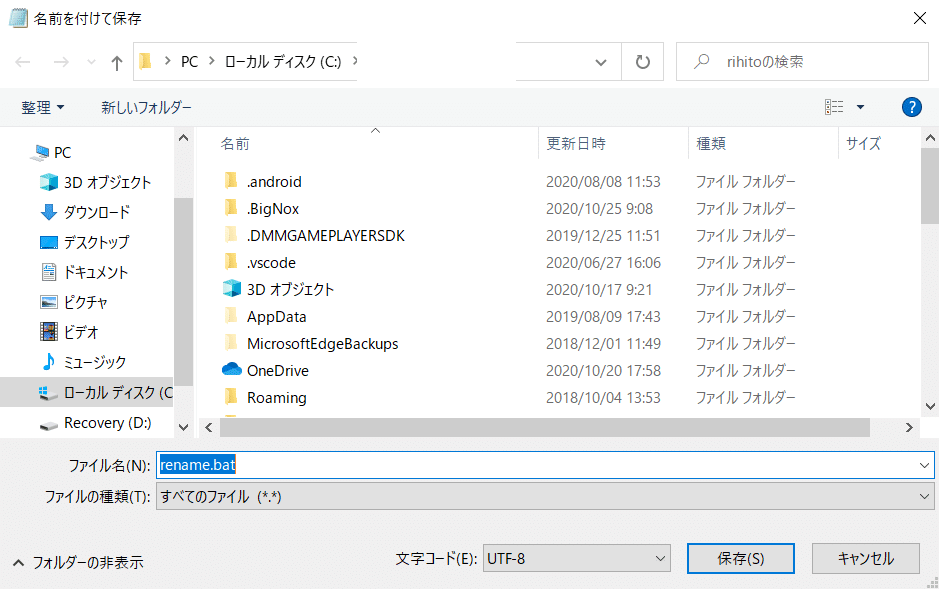Sort by 種類 column header
Image resolution: width=939 pixels, height=589 pixels.
(711, 144)
